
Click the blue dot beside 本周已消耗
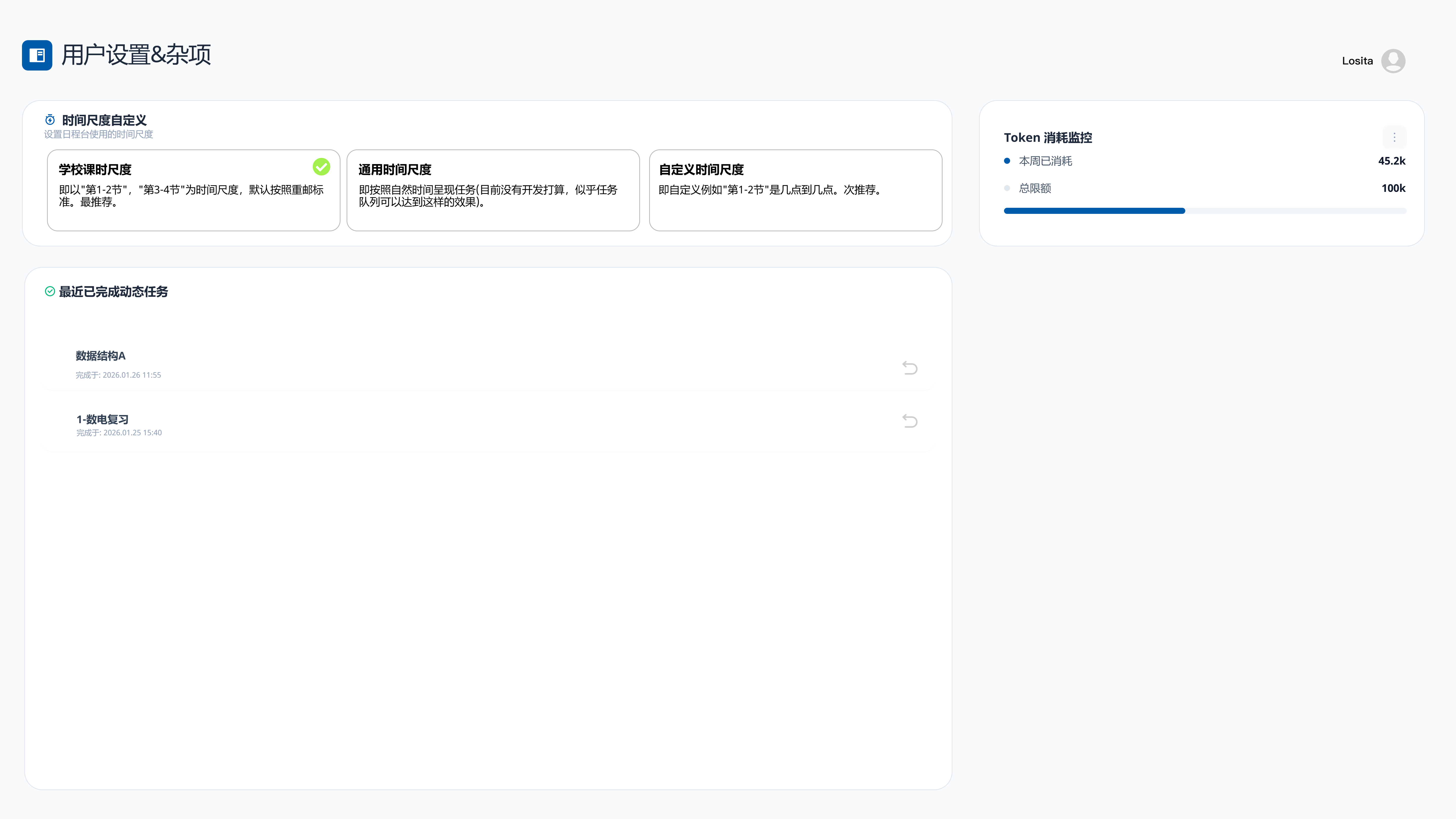pyautogui.click(x=1007, y=161)
